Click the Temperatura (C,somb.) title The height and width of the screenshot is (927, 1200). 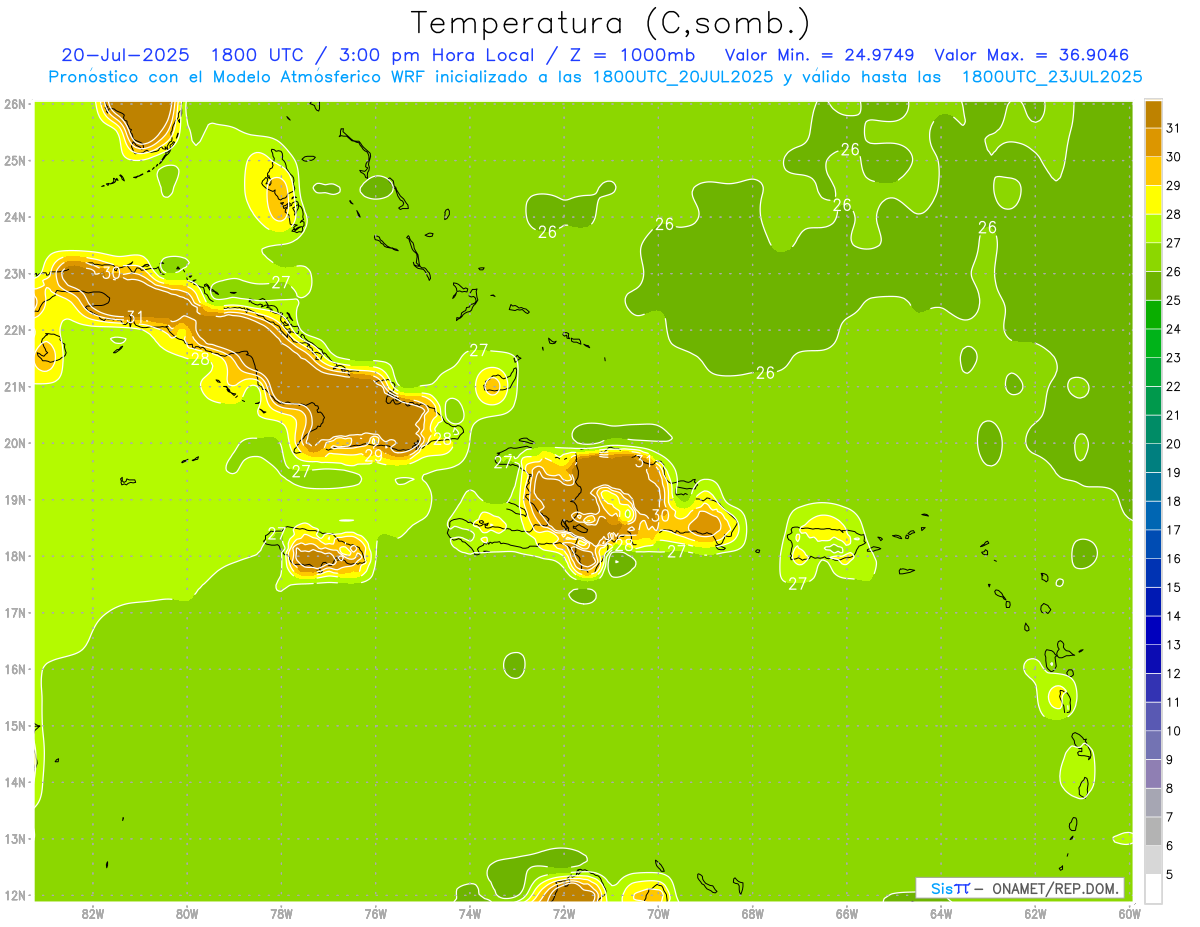[x=610, y=22]
